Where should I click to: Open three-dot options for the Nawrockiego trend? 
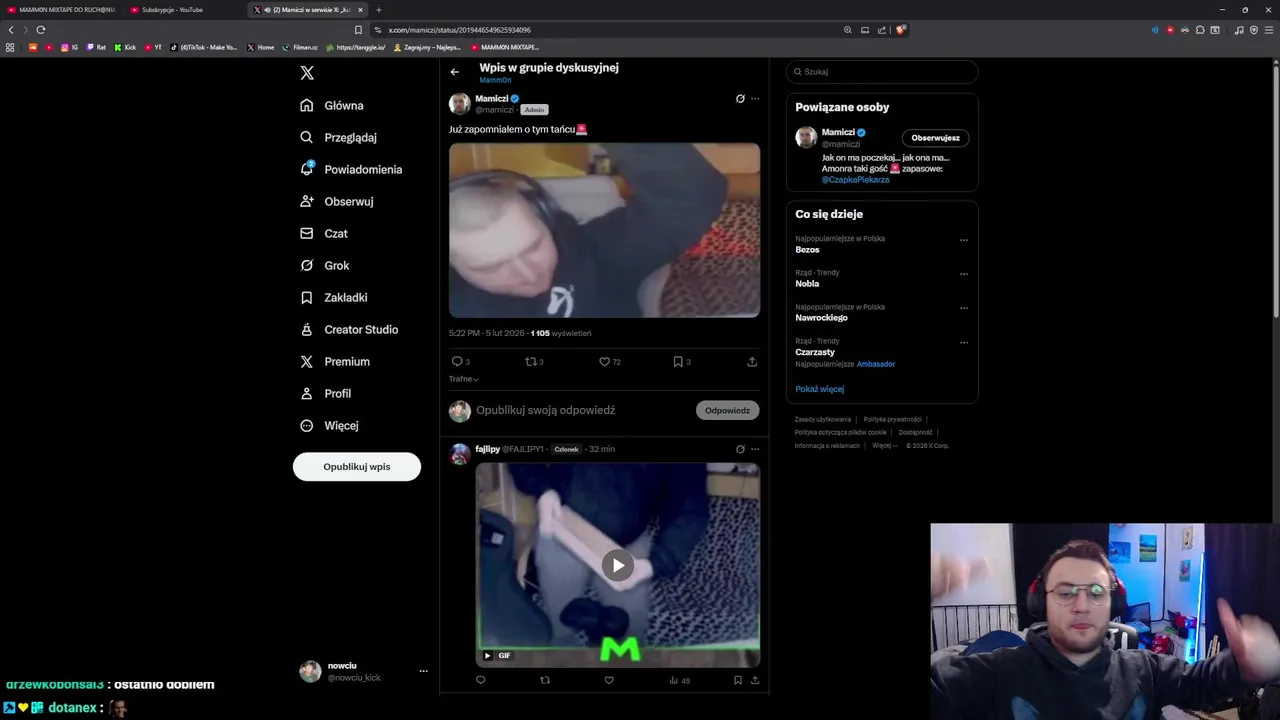pyautogui.click(x=964, y=308)
